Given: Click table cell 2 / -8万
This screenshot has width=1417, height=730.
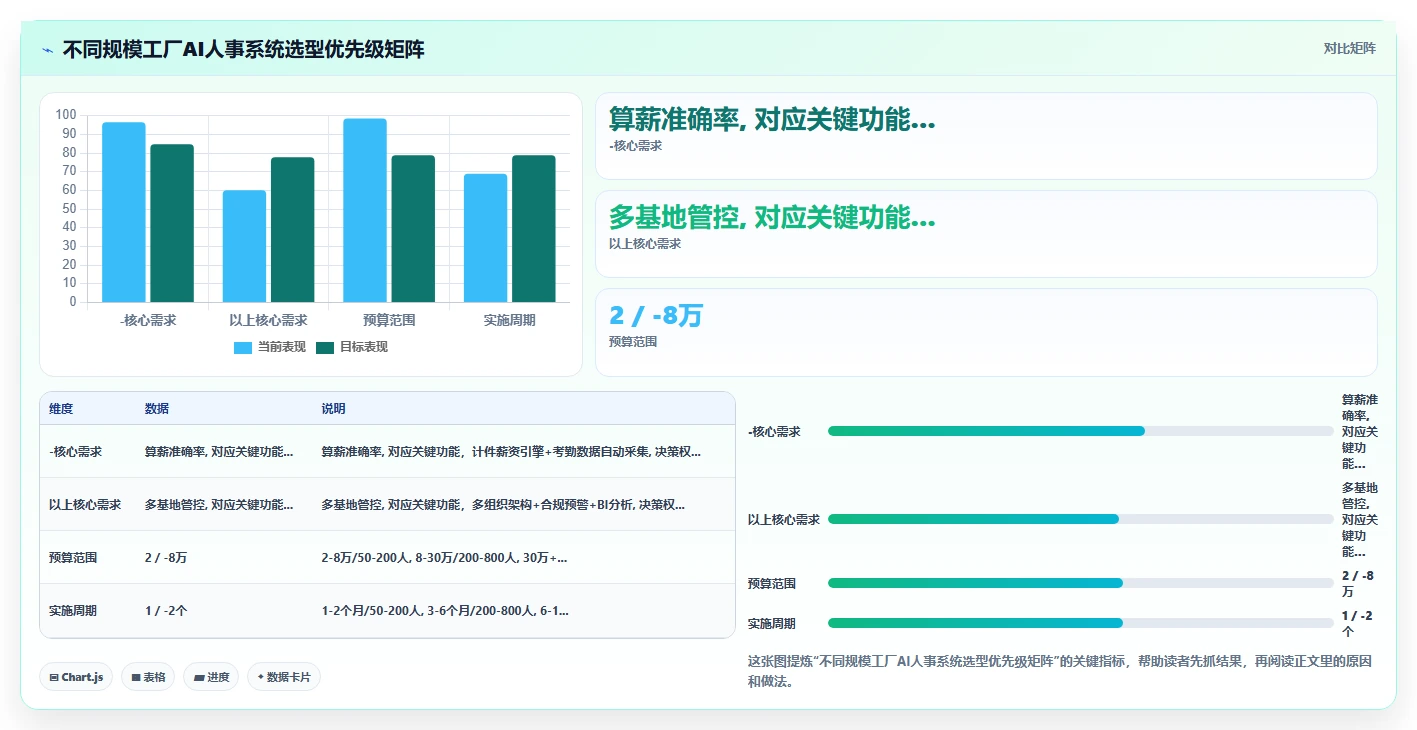Looking at the screenshot, I should pos(166,558).
